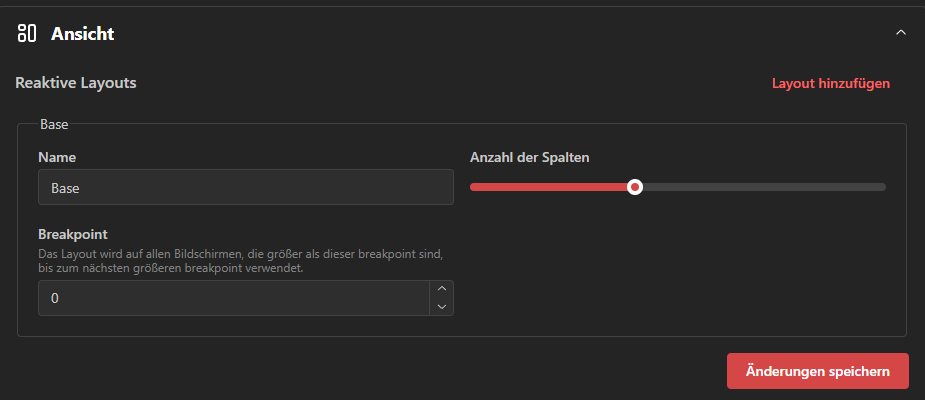Add a new layout via Layout hinzufügen
925x400 pixels.
pos(830,83)
